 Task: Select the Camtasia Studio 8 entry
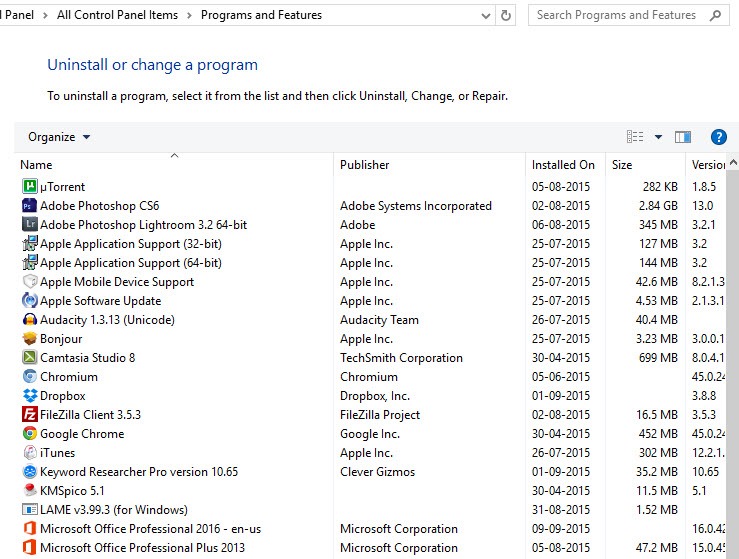coord(88,357)
